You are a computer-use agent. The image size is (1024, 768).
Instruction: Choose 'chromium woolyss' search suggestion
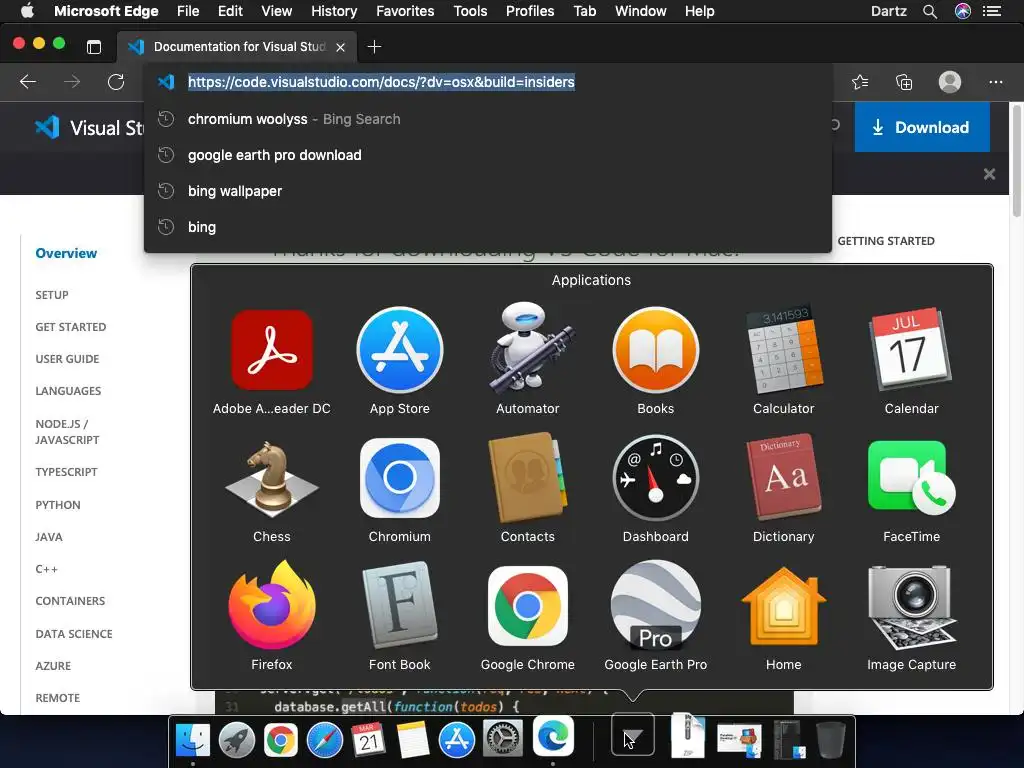[488, 119]
